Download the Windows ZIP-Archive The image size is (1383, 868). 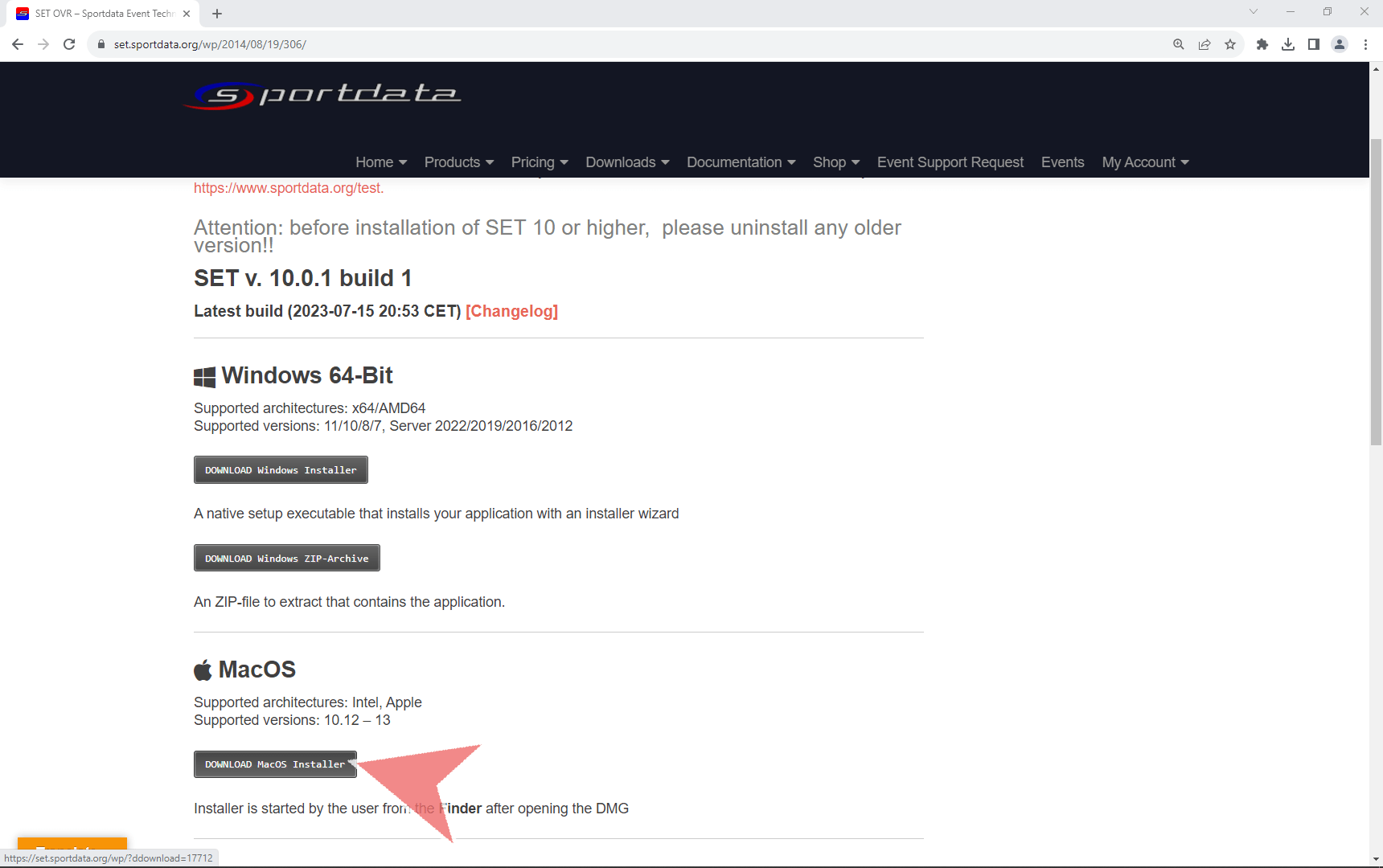tap(287, 558)
